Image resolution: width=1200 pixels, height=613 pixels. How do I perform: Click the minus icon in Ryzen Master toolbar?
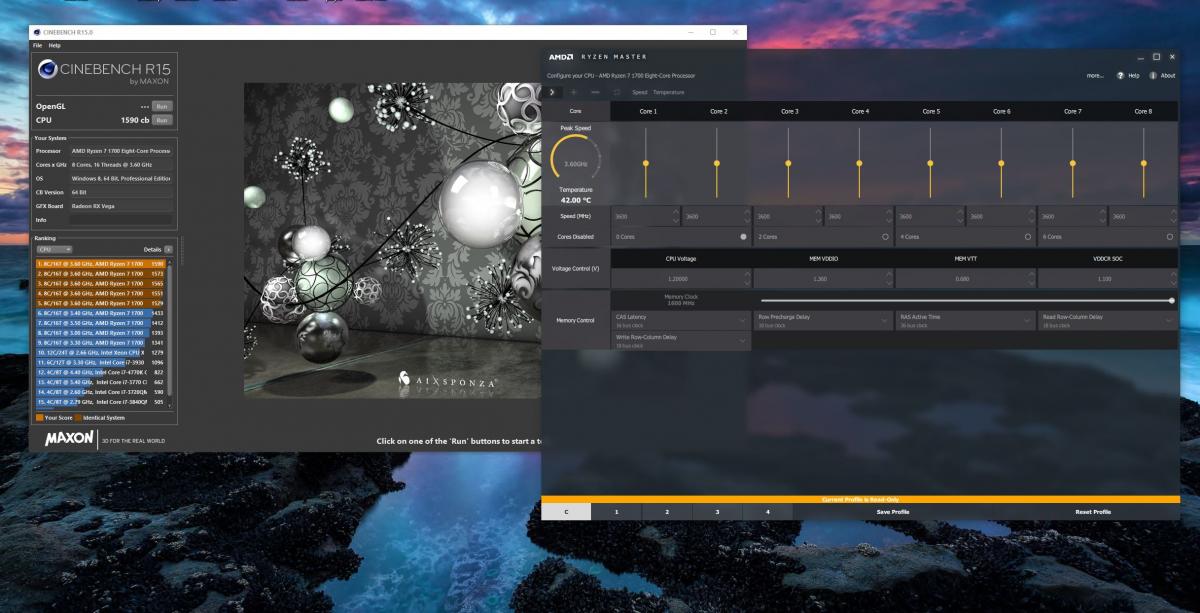[595, 92]
